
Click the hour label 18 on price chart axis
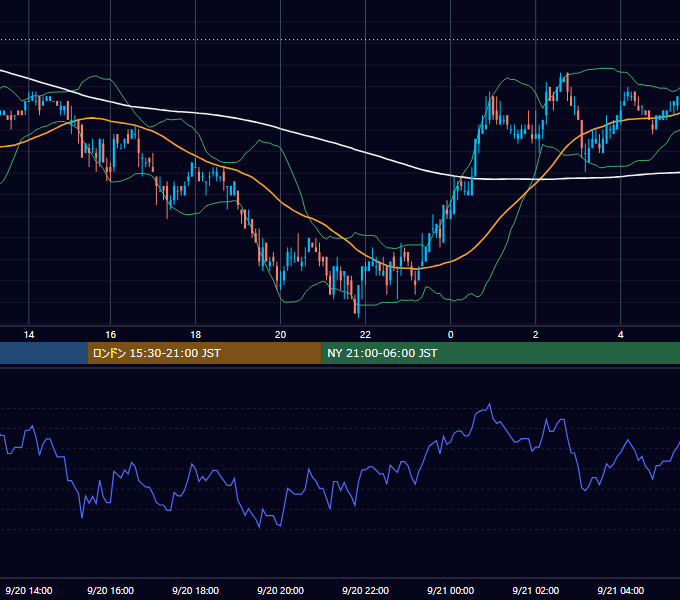click(x=196, y=335)
